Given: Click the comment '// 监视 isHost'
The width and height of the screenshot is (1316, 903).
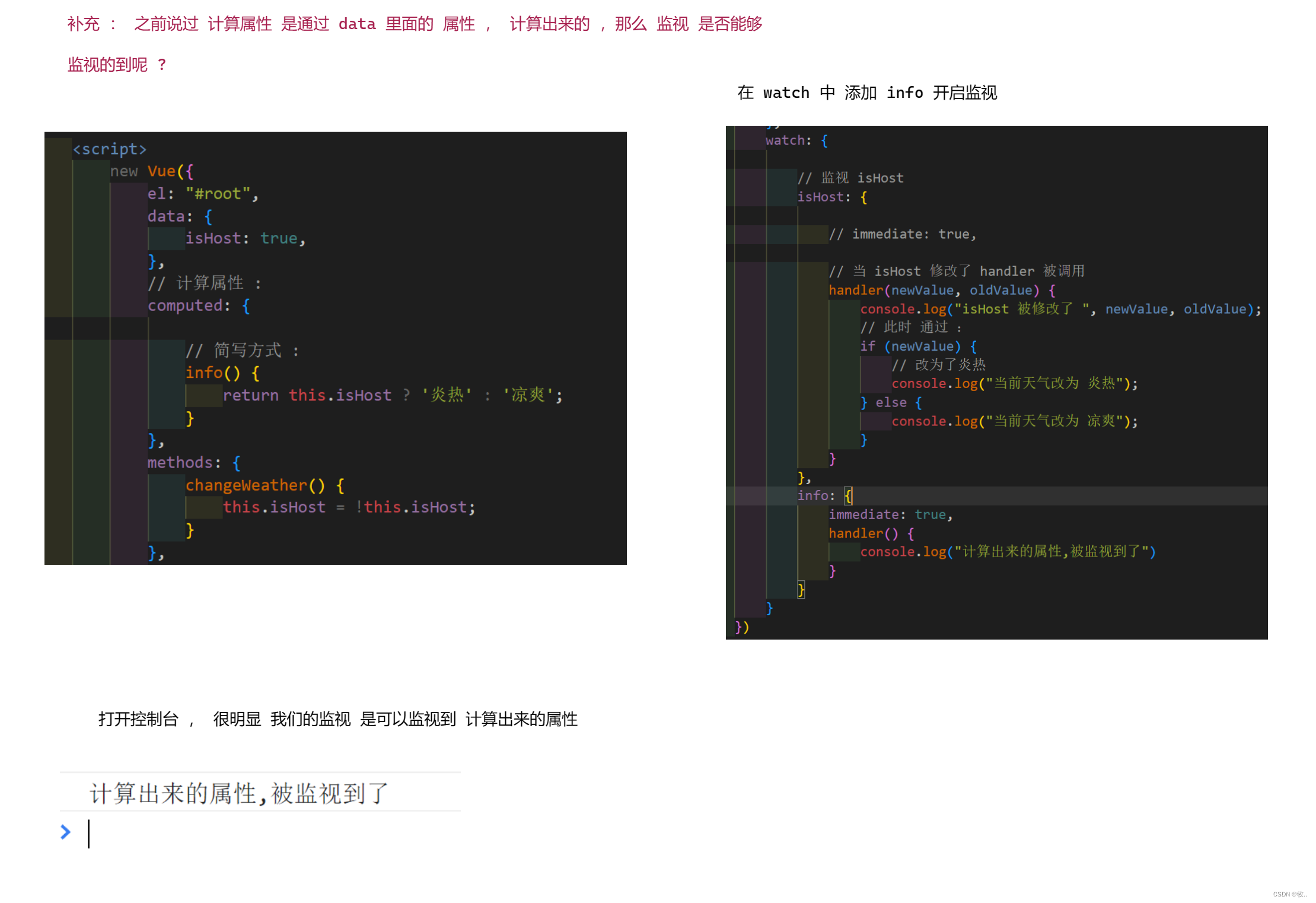Looking at the screenshot, I should point(850,178).
